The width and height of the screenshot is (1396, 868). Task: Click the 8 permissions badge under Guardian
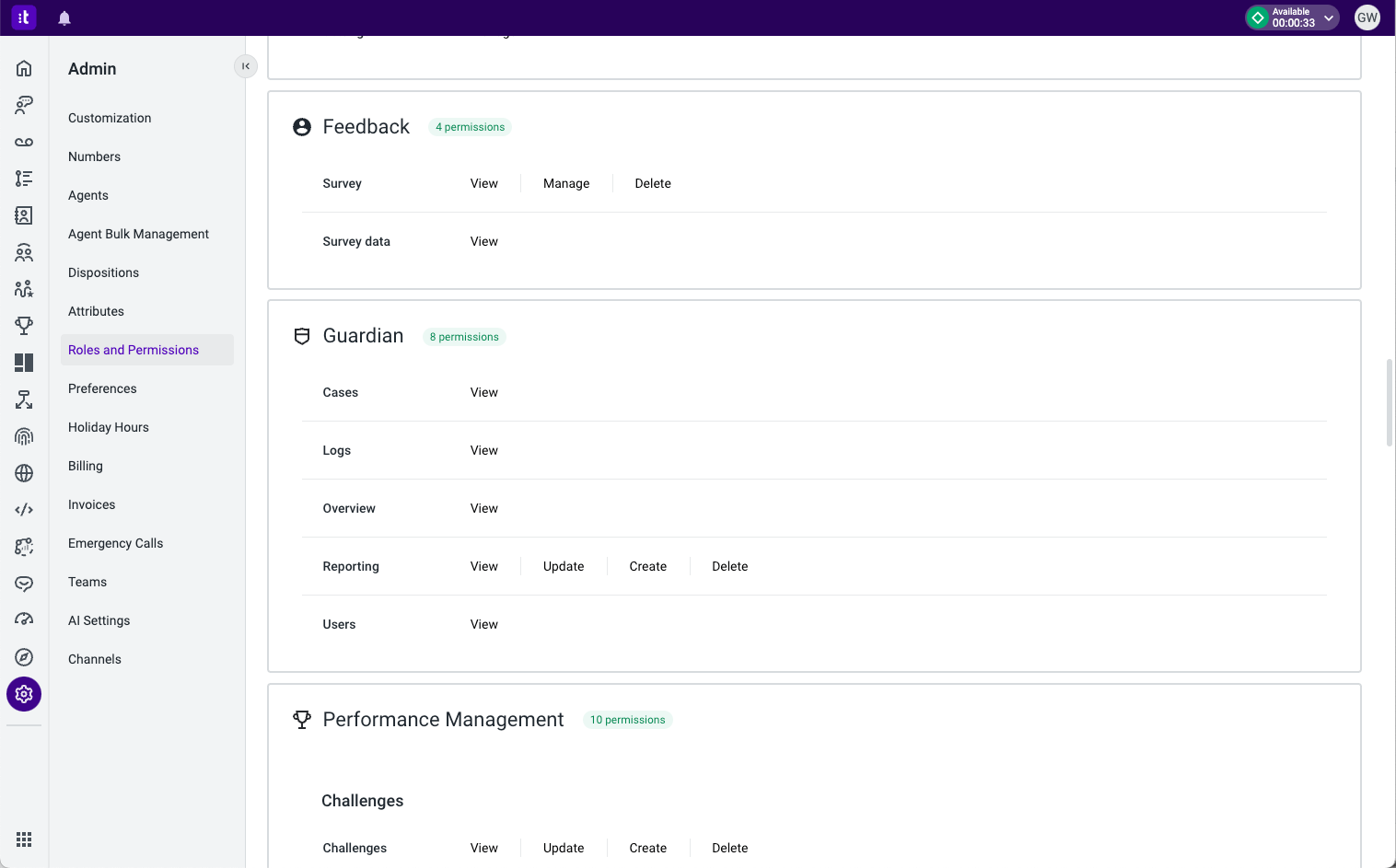click(464, 336)
